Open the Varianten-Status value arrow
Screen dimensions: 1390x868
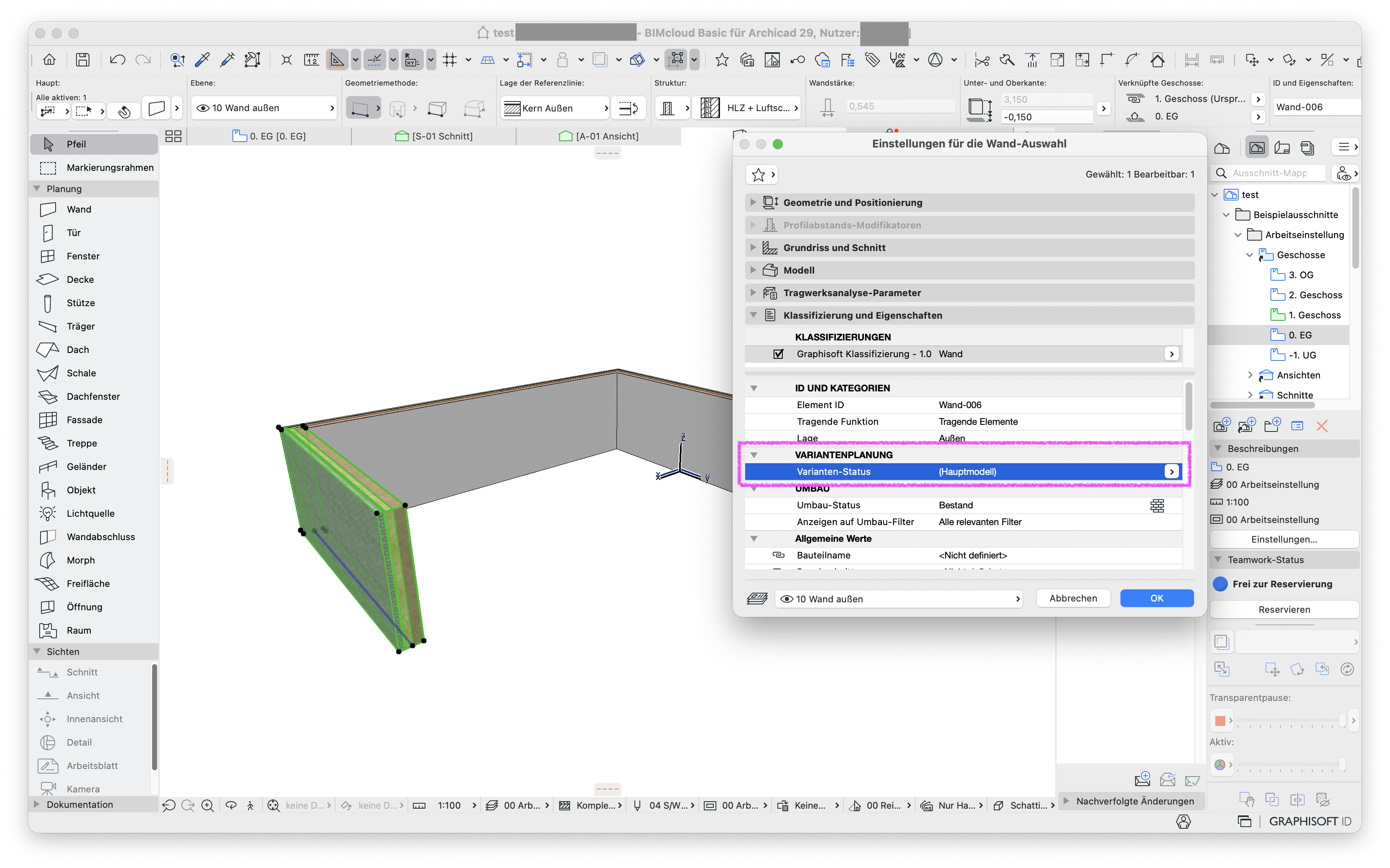[1172, 472]
